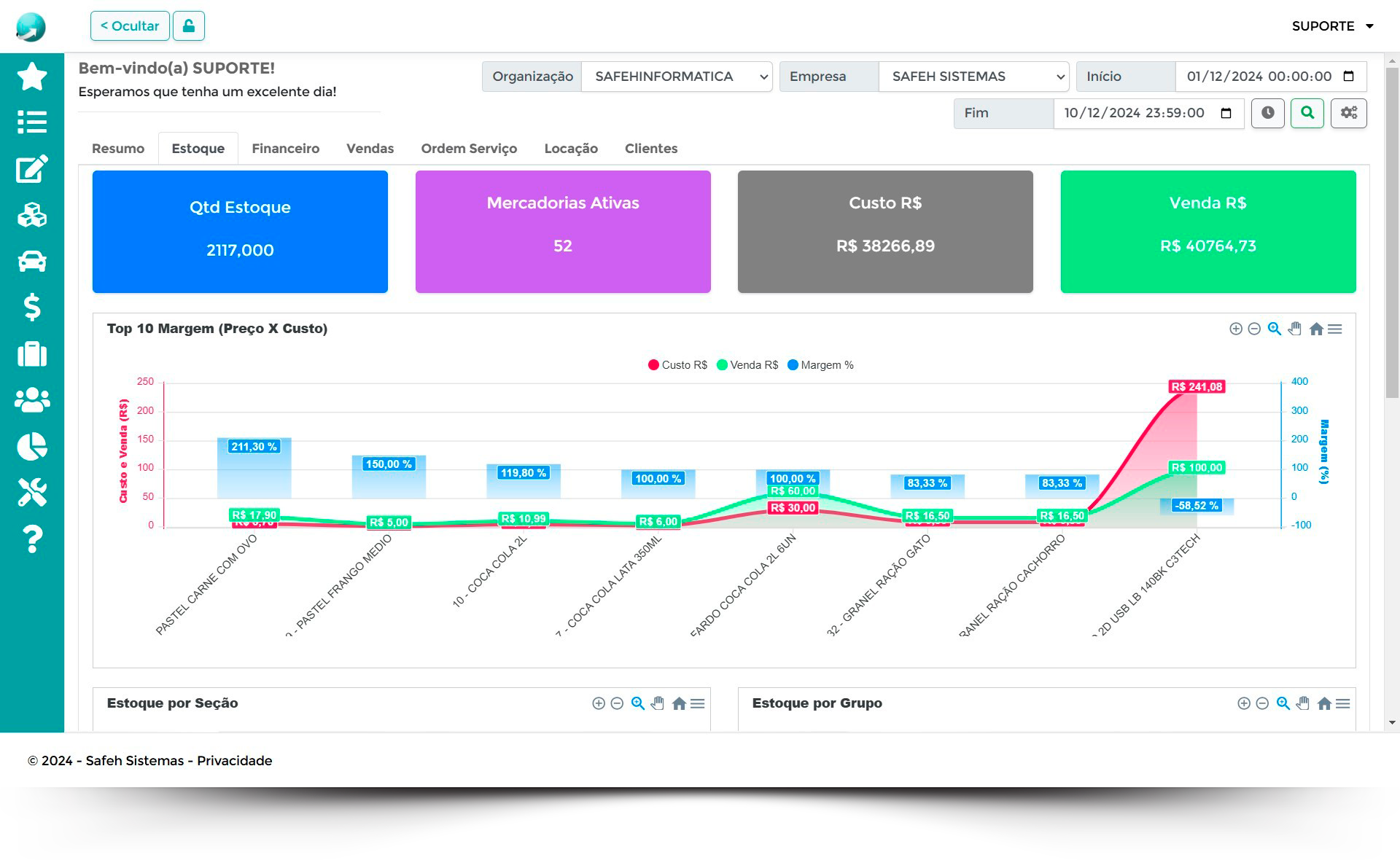The width and height of the screenshot is (1400, 860).
Task: Toggle Venda R$ series in legend
Action: pyautogui.click(x=748, y=365)
